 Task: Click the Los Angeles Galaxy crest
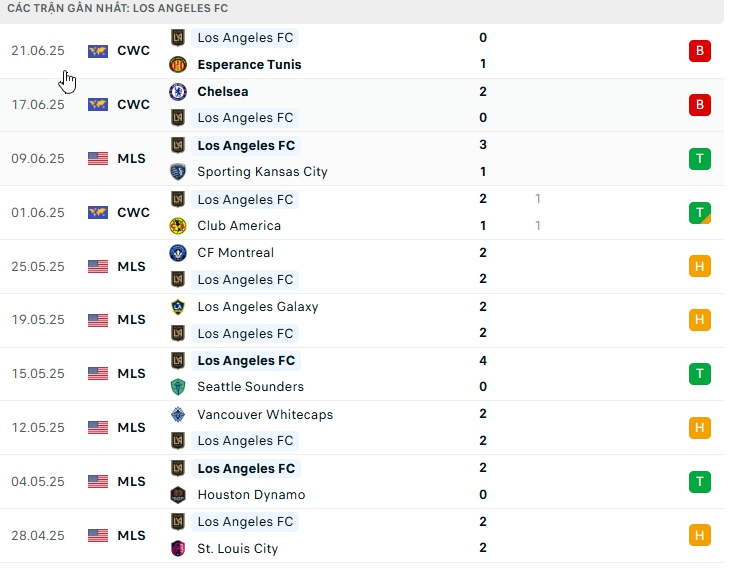[x=178, y=307]
